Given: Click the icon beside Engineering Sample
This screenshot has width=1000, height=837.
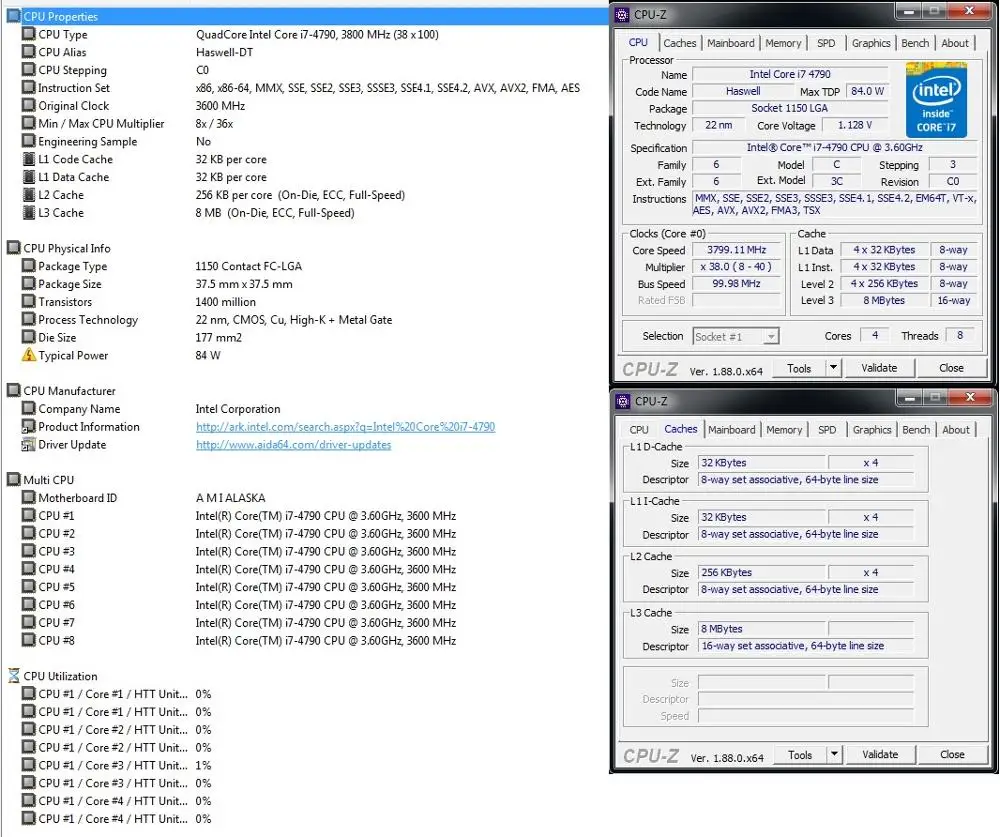Looking at the screenshot, I should [29, 141].
